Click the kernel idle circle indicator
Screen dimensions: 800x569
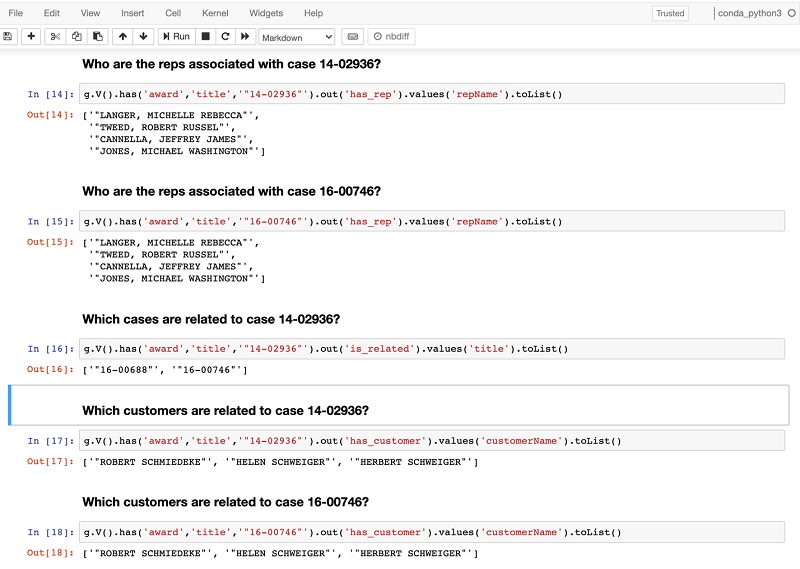click(x=791, y=13)
